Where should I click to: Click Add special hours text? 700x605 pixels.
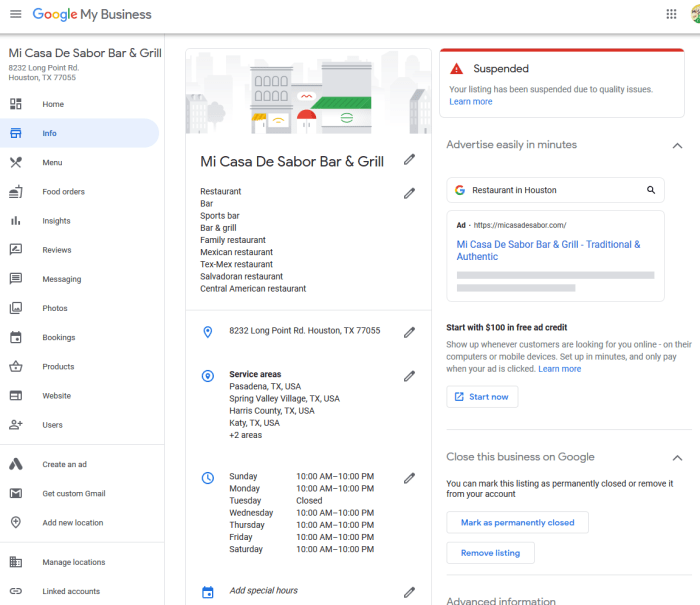tap(263, 590)
